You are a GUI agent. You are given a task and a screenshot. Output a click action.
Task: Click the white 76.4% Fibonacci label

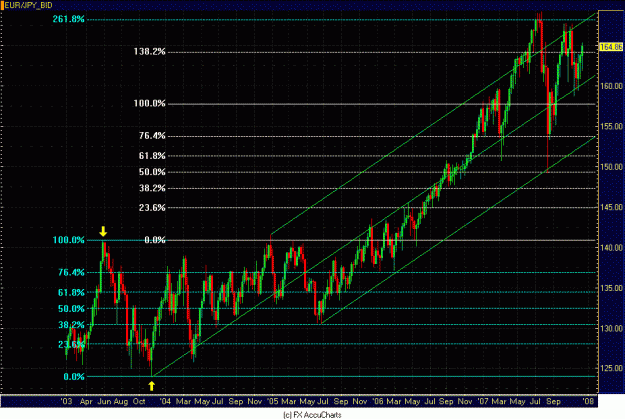[152, 136]
